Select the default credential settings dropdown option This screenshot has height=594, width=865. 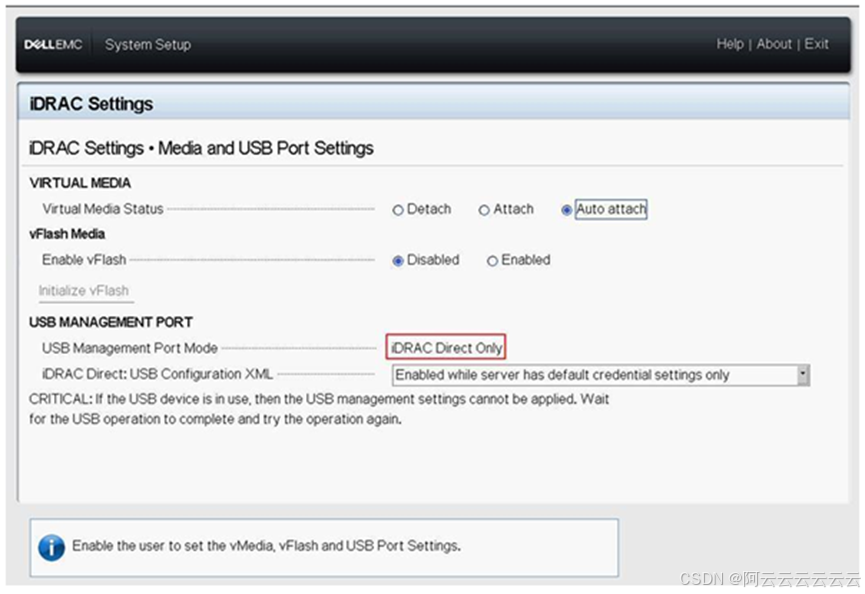point(590,374)
